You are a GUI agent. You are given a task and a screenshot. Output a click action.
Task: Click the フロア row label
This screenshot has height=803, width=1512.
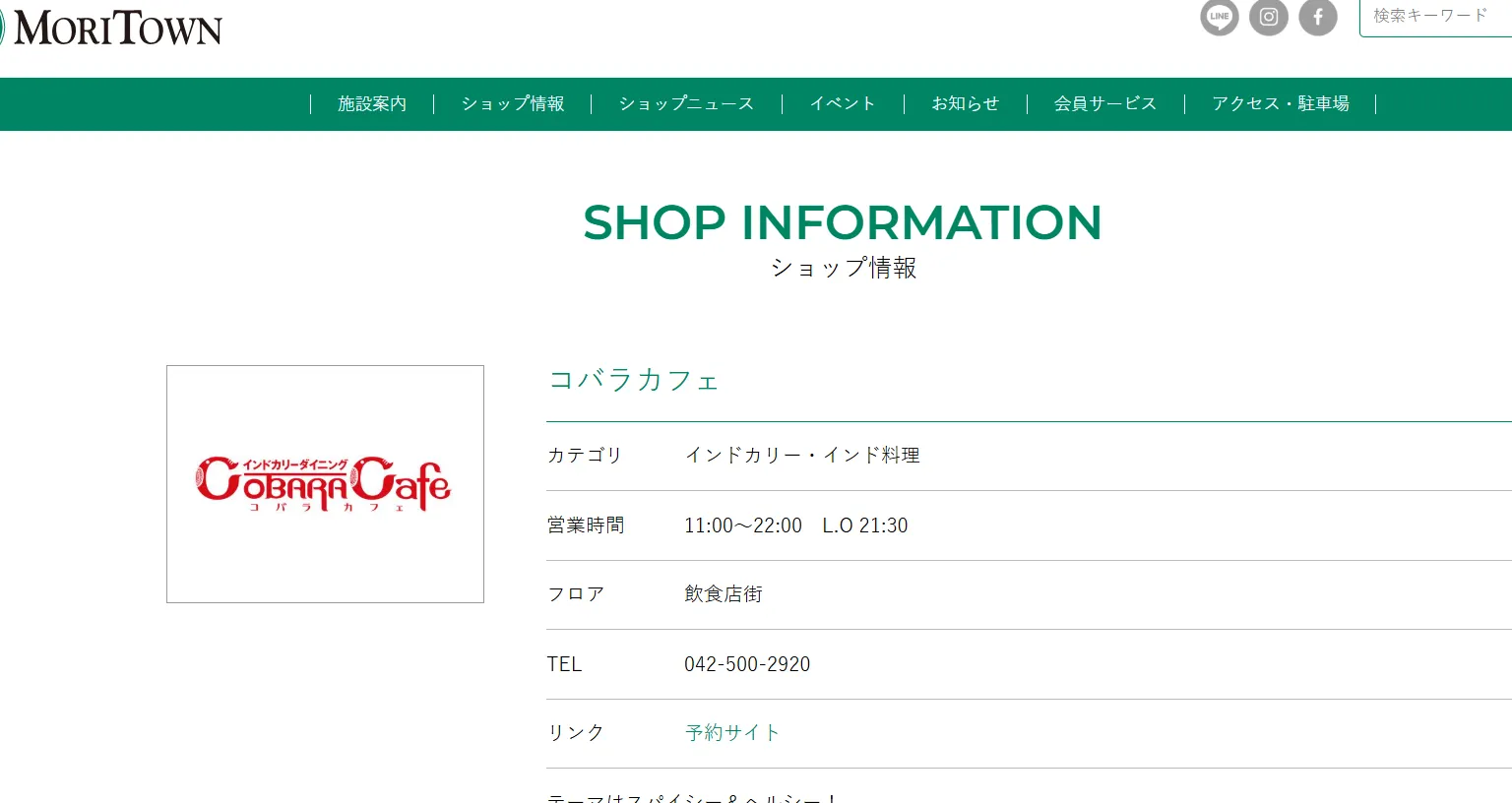(x=576, y=594)
